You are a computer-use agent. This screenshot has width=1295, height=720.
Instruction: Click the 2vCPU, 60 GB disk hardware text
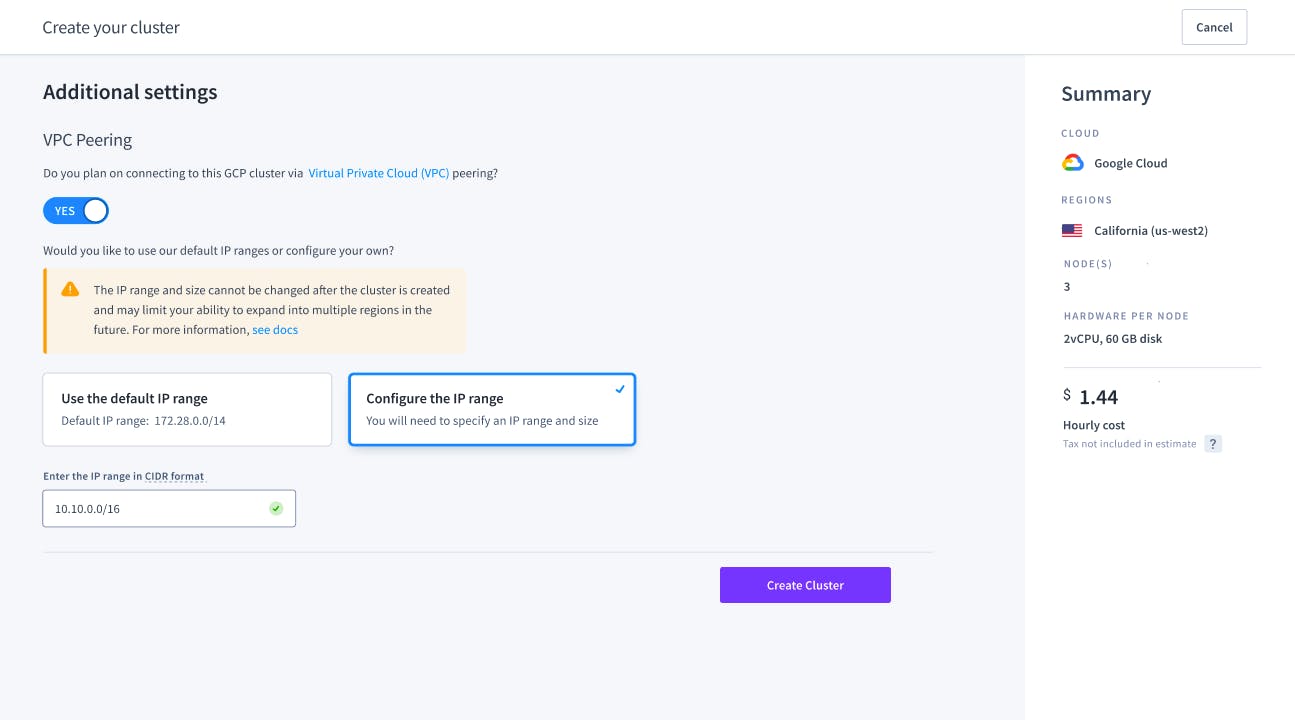point(1113,339)
